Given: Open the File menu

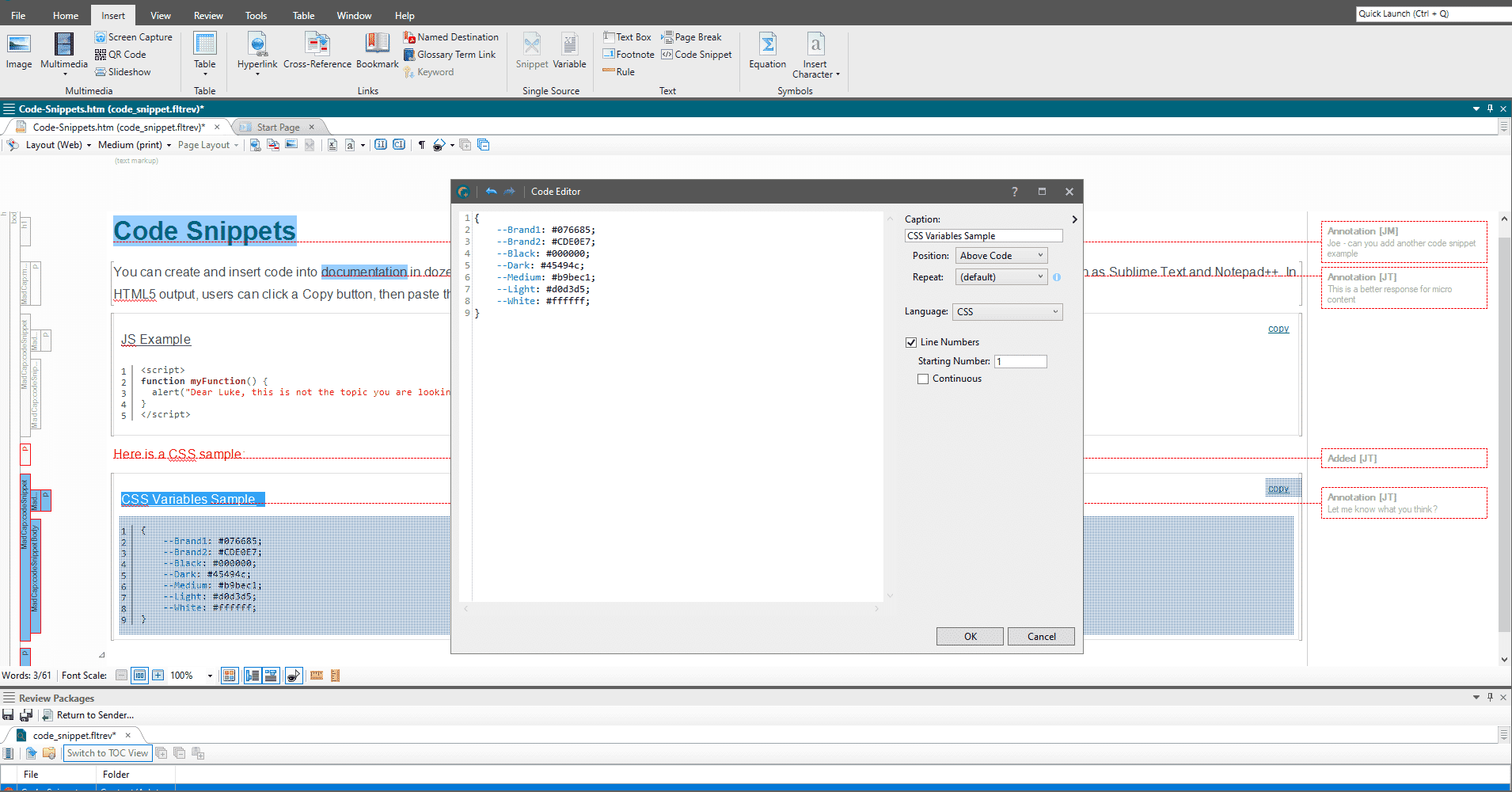Looking at the screenshot, I should [18, 16].
